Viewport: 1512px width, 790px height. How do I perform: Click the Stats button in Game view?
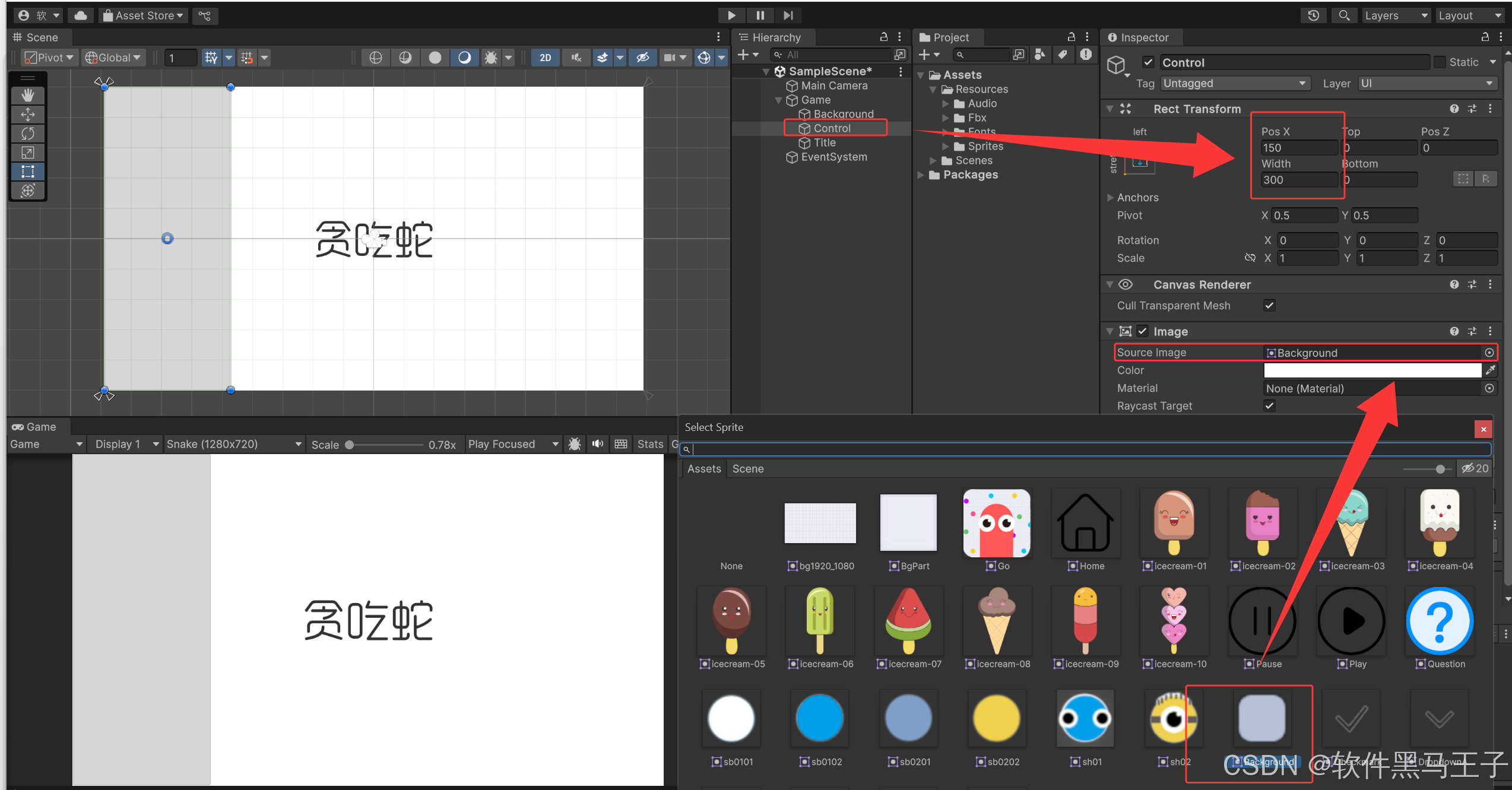click(649, 444)
